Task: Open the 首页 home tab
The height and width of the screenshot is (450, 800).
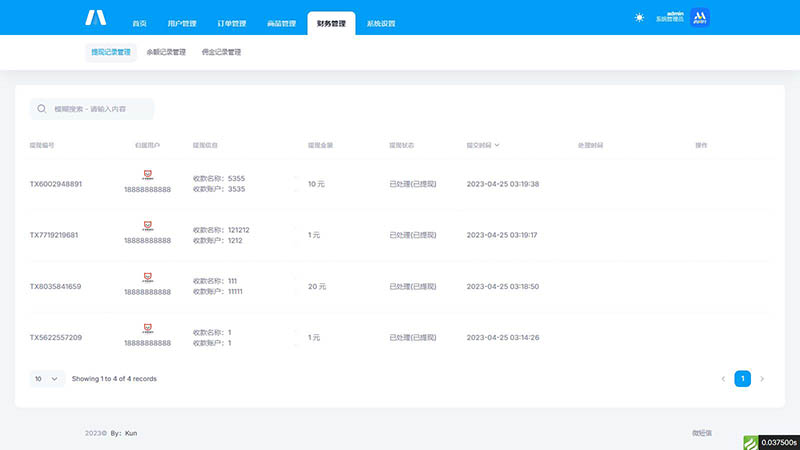Action: pyautogui.click(x=139, y=23)
